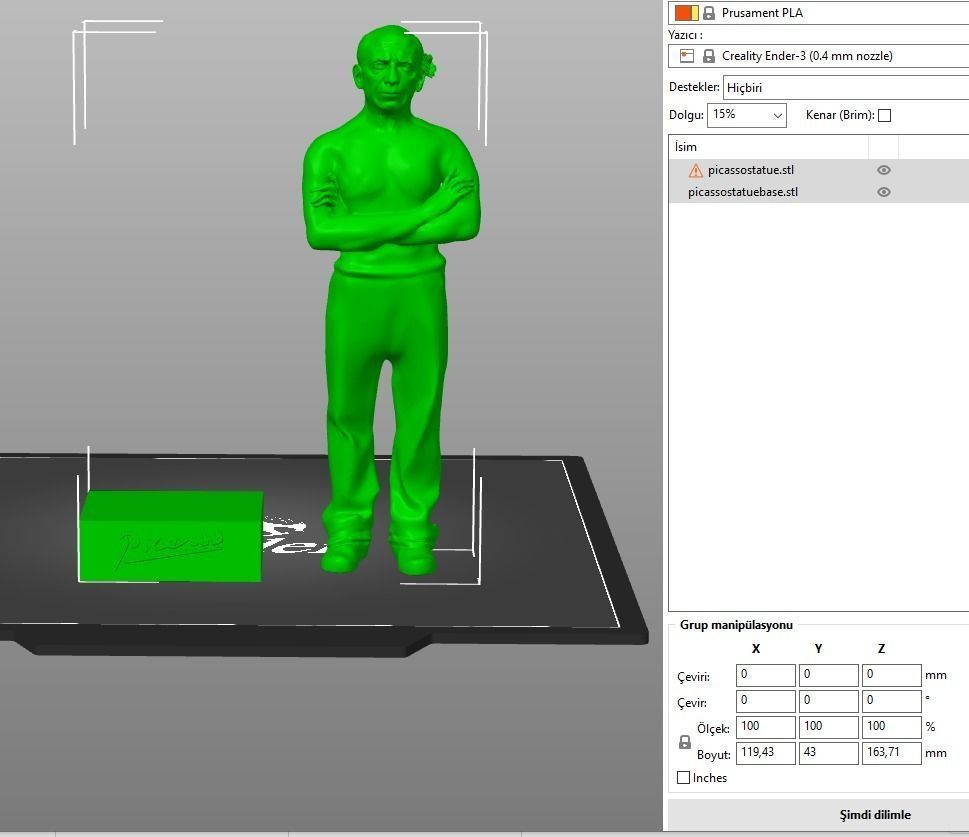Click the Çeviri Y input field
Viewport: 969px width, 837px height.
[x=828, y=675]
